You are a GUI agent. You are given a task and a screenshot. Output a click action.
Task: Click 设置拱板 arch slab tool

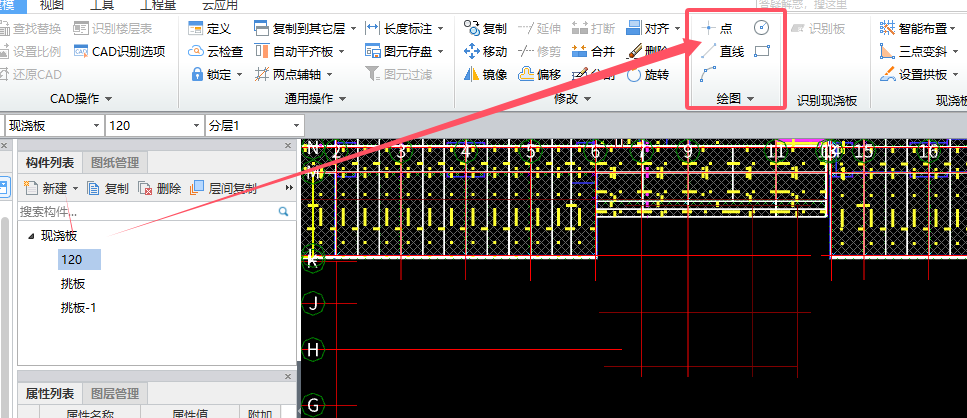(x=918, y=75)
